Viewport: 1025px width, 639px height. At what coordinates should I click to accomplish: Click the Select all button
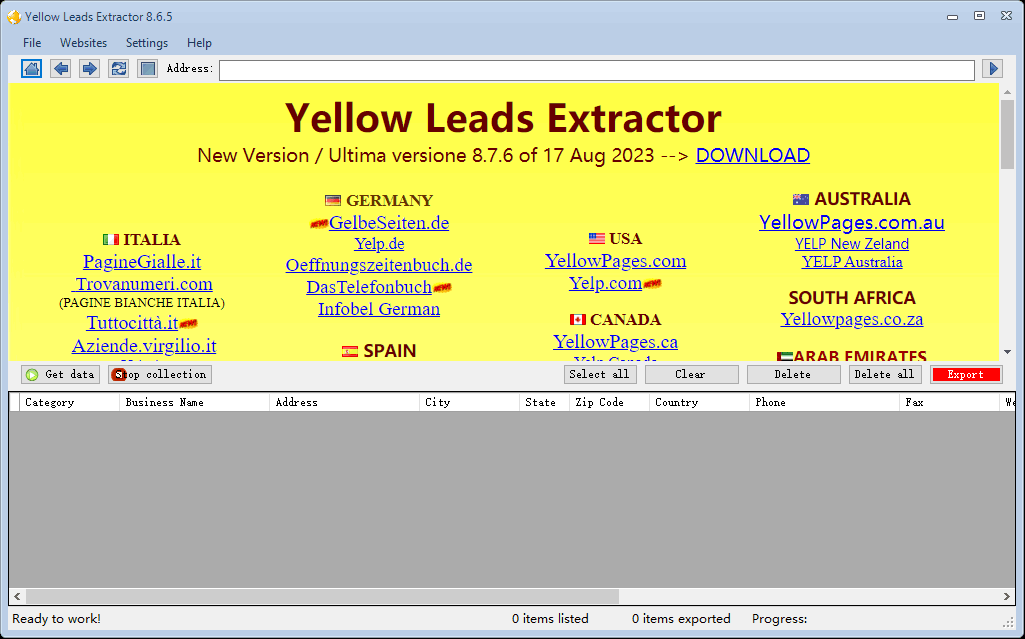(600, 374)
